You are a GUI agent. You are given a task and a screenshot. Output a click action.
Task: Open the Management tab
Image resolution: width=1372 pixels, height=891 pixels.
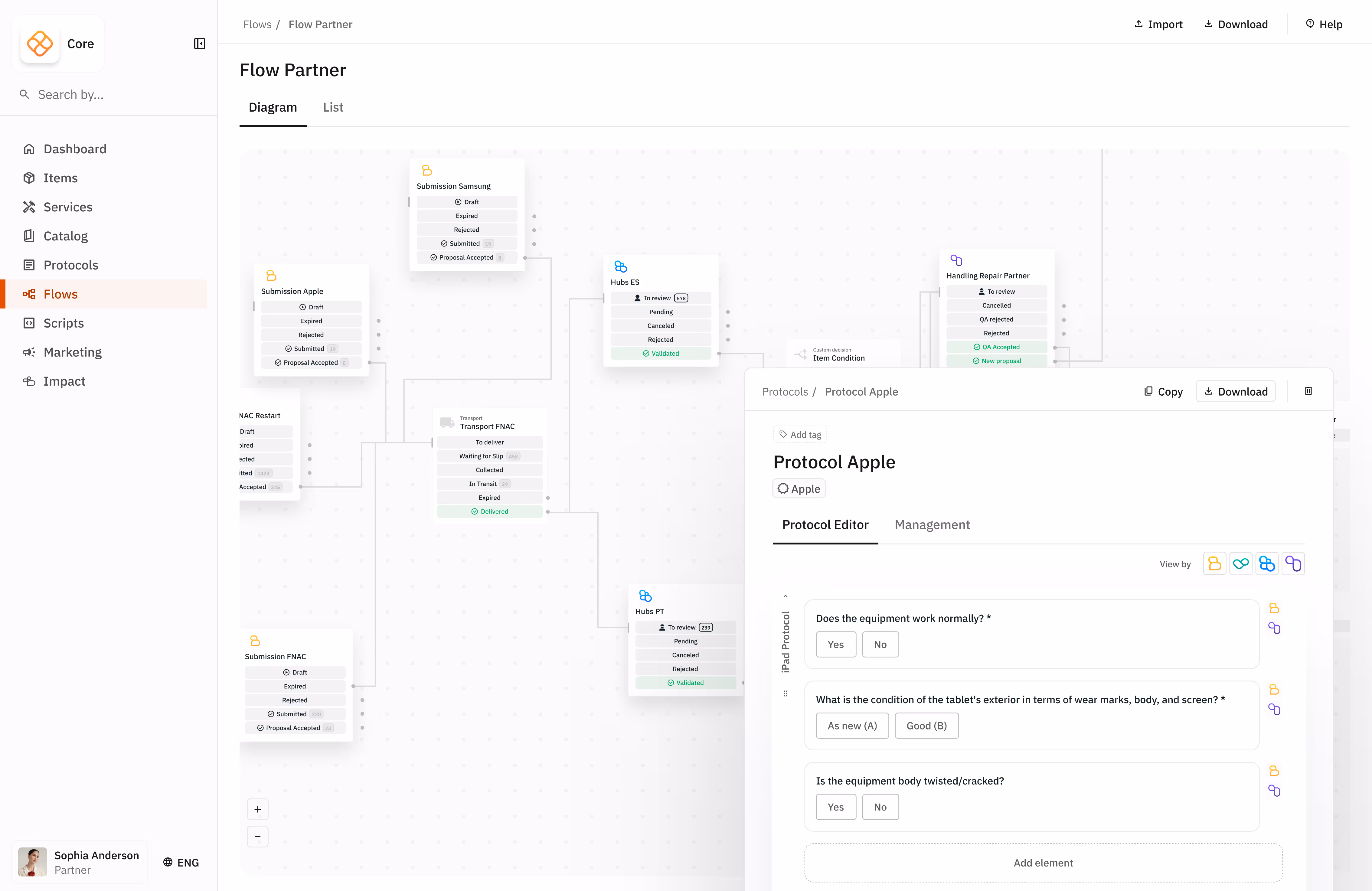[932, 524]
